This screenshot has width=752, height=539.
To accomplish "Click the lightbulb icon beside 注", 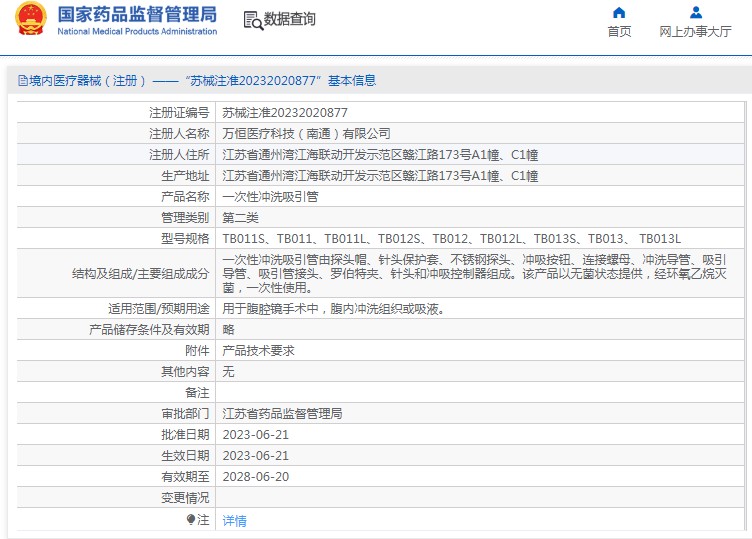I will coord(191,519).
